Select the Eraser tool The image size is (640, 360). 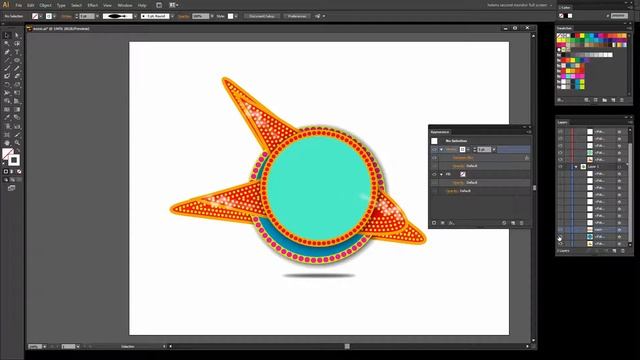tap(17, 76)
